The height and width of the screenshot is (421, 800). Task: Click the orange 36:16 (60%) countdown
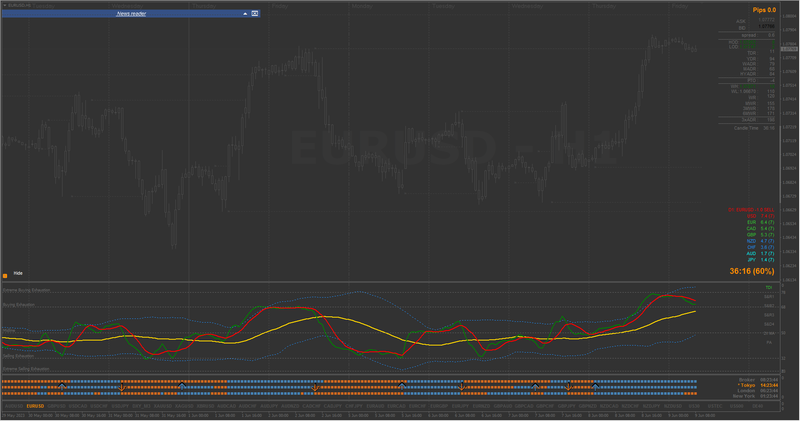point(752,271)
